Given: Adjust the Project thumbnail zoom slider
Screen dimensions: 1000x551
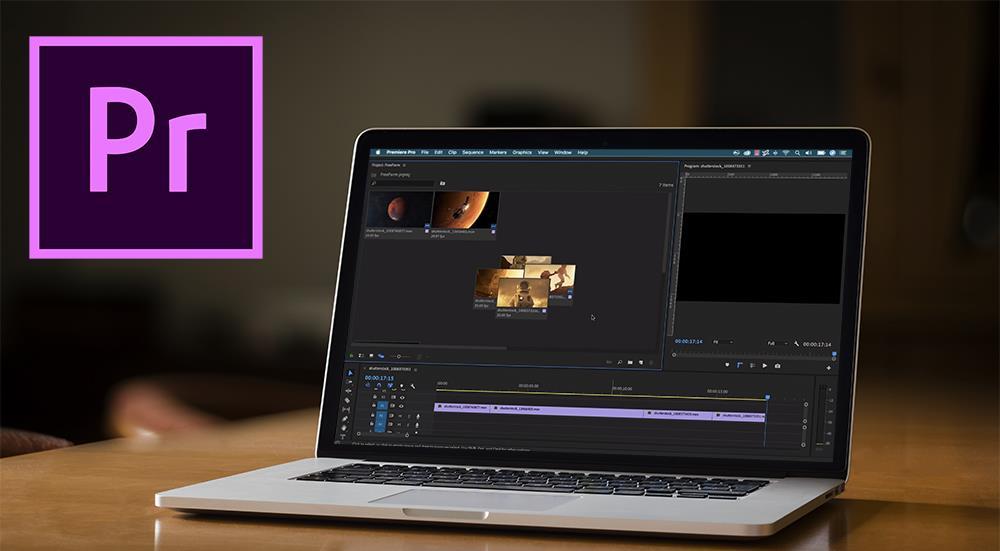Looking at the screenshot, I should (x=399, y=356).
